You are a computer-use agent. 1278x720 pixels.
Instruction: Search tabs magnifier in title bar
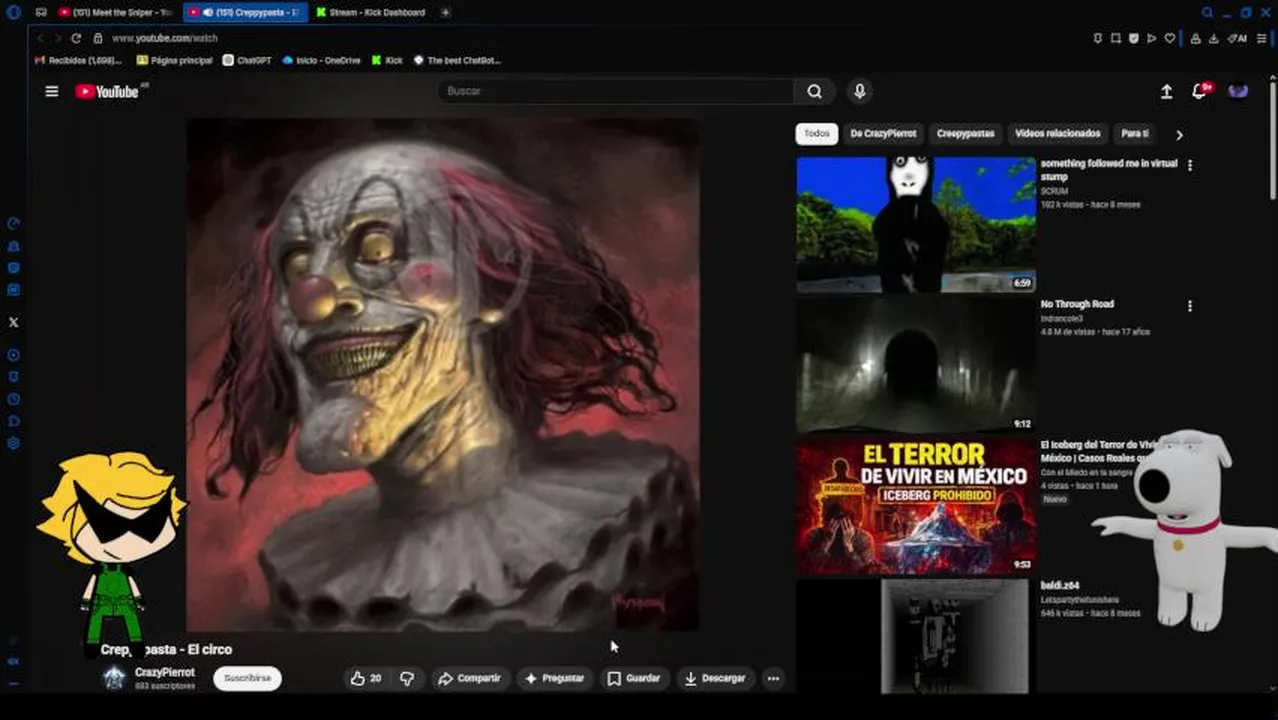(x=1207, y=12)
